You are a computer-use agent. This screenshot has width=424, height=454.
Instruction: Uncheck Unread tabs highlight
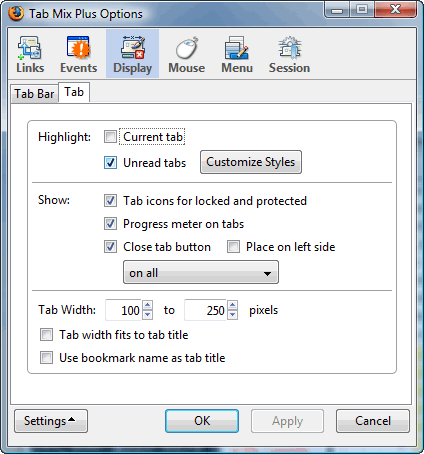pyautogui.click(x=110, y=163)
